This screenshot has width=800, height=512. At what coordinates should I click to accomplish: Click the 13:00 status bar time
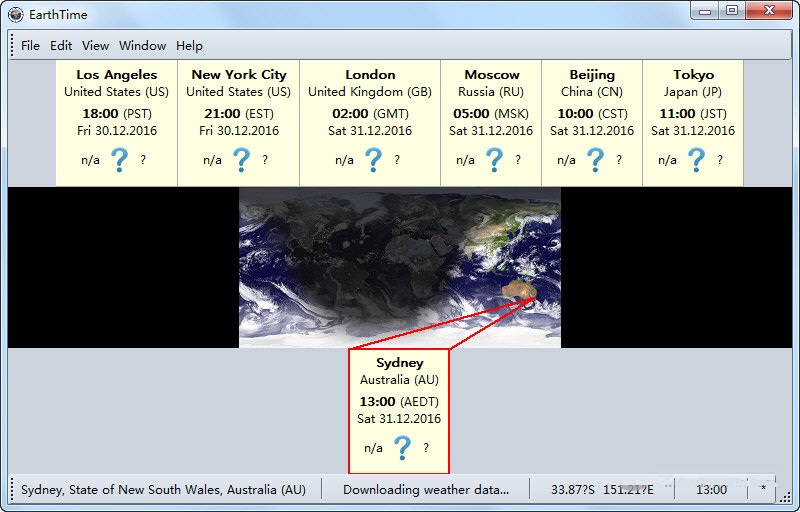tap(711, 490)
